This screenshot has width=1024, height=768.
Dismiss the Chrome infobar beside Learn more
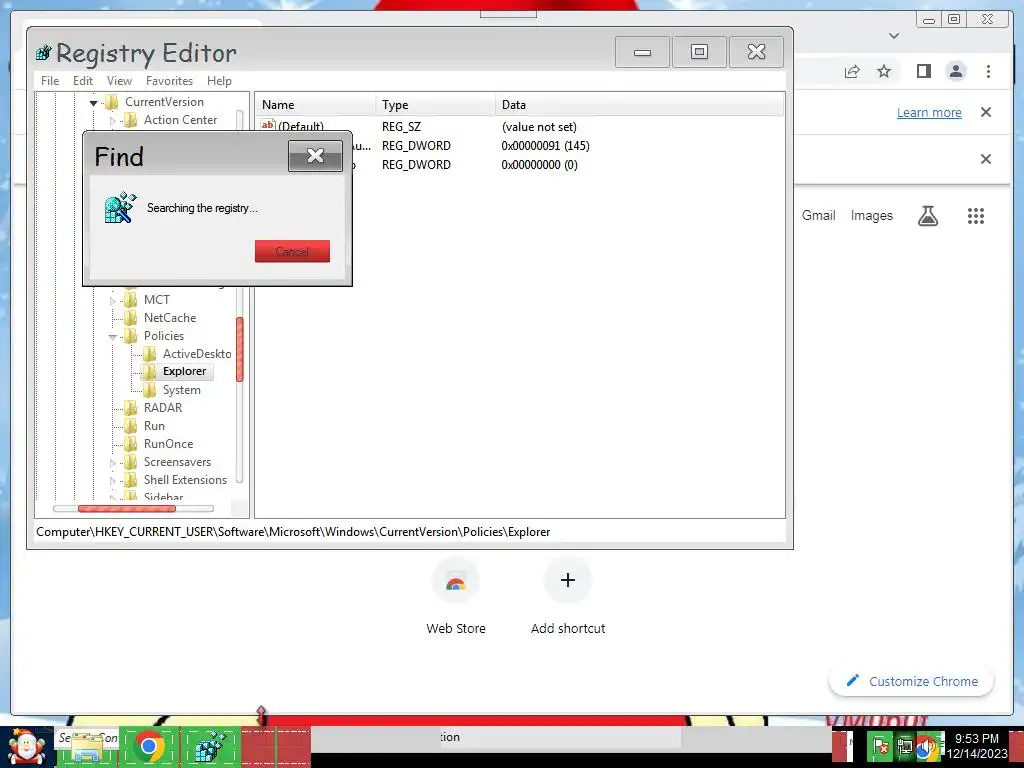(x=985, y=112)
